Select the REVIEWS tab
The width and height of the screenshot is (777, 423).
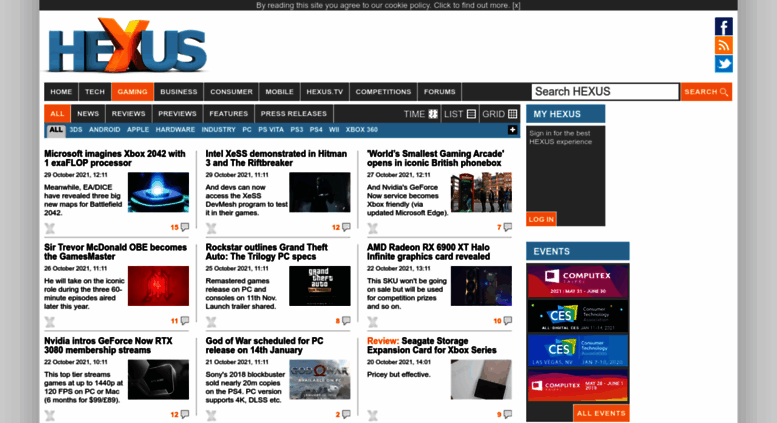(x=128, y=113)
